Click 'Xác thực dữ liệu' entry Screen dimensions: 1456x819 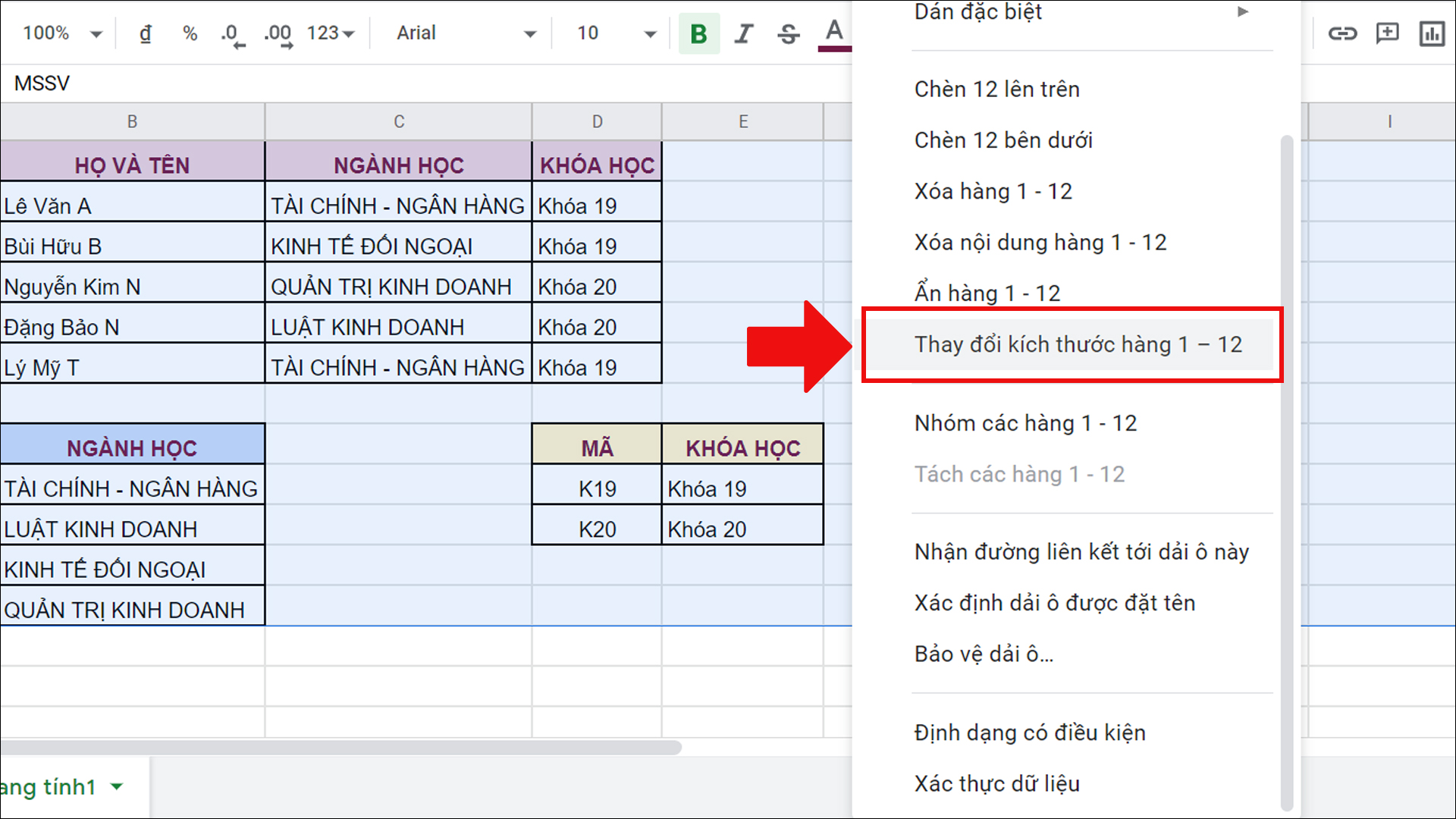pos(996,783)
